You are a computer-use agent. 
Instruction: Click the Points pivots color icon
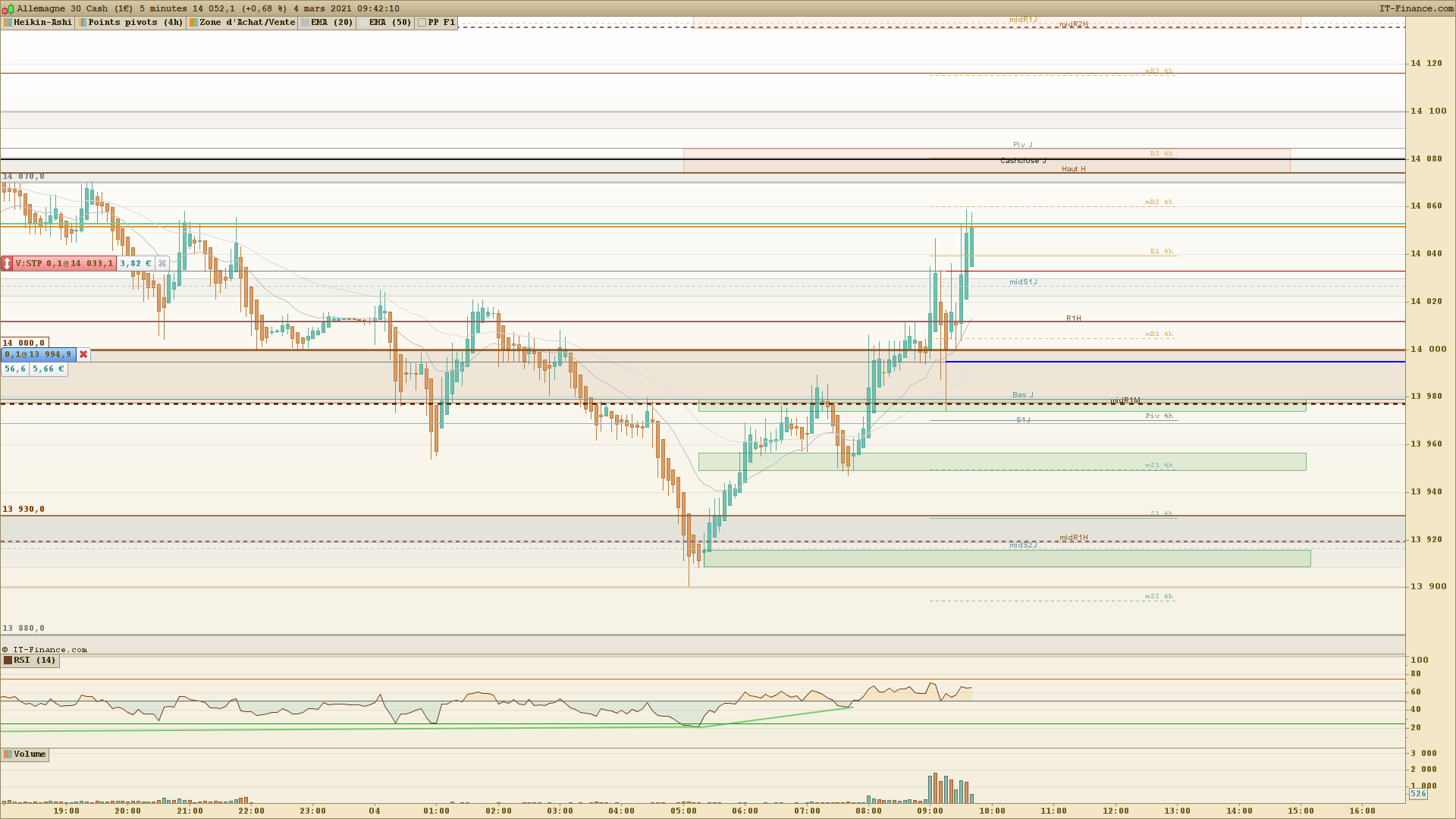(83, 23)
